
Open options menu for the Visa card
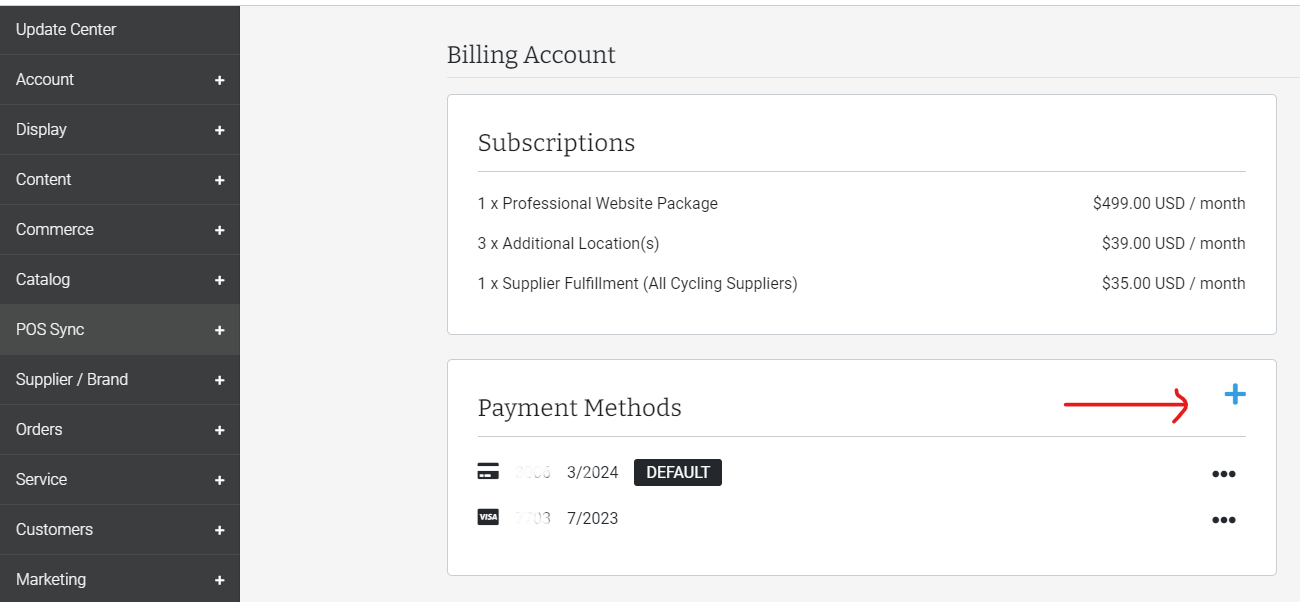(1224, 518)
